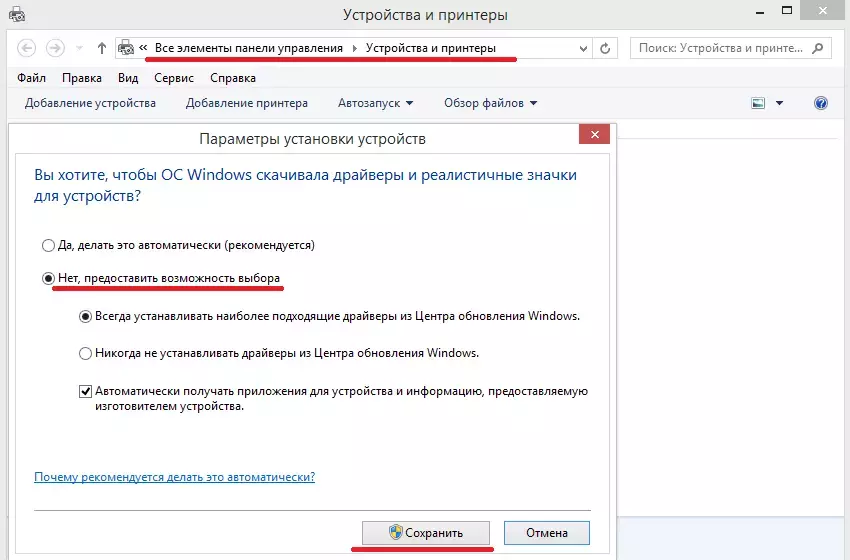Expand the address bar history dropdown
This screenshot has height=560, width=850.
coord(583,49)
